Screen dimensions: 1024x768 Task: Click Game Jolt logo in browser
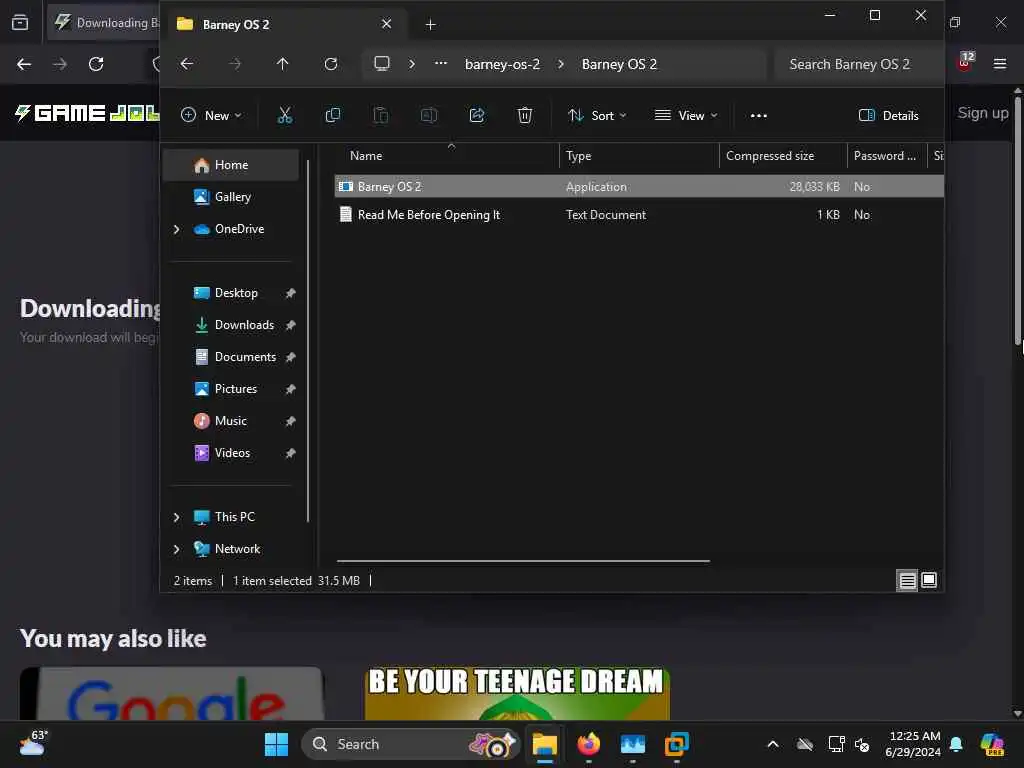(x=87, y=113)
